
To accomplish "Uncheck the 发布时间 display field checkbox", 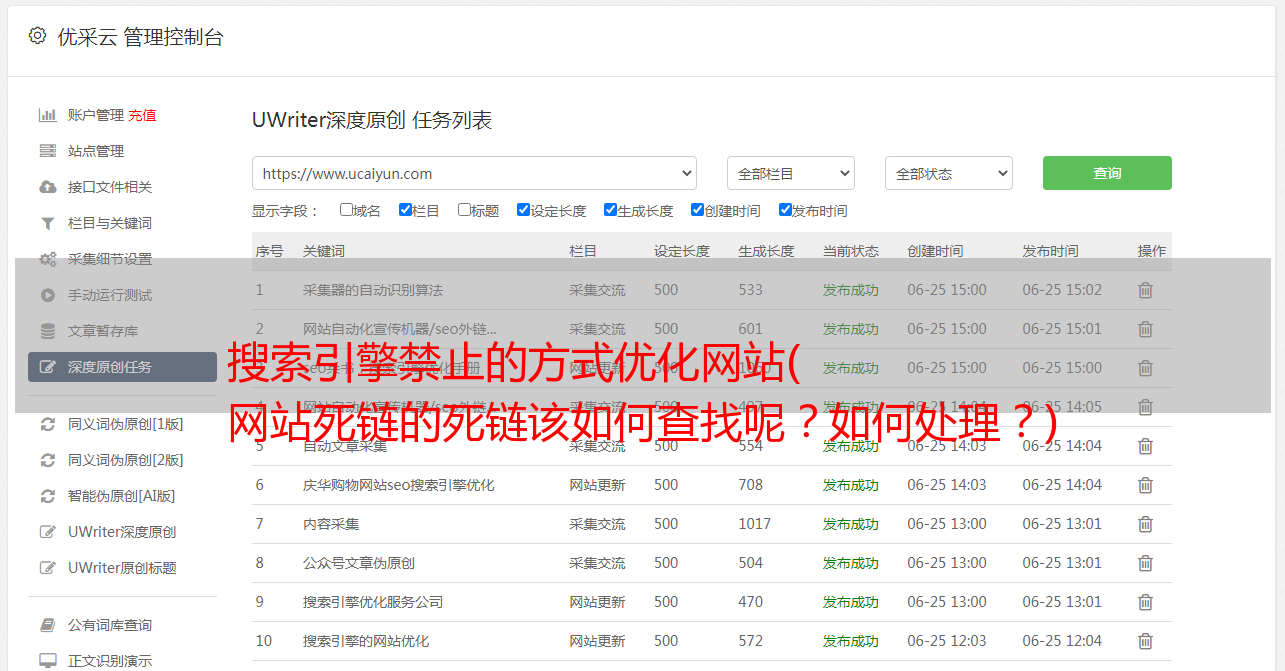I will pos(785,210).
